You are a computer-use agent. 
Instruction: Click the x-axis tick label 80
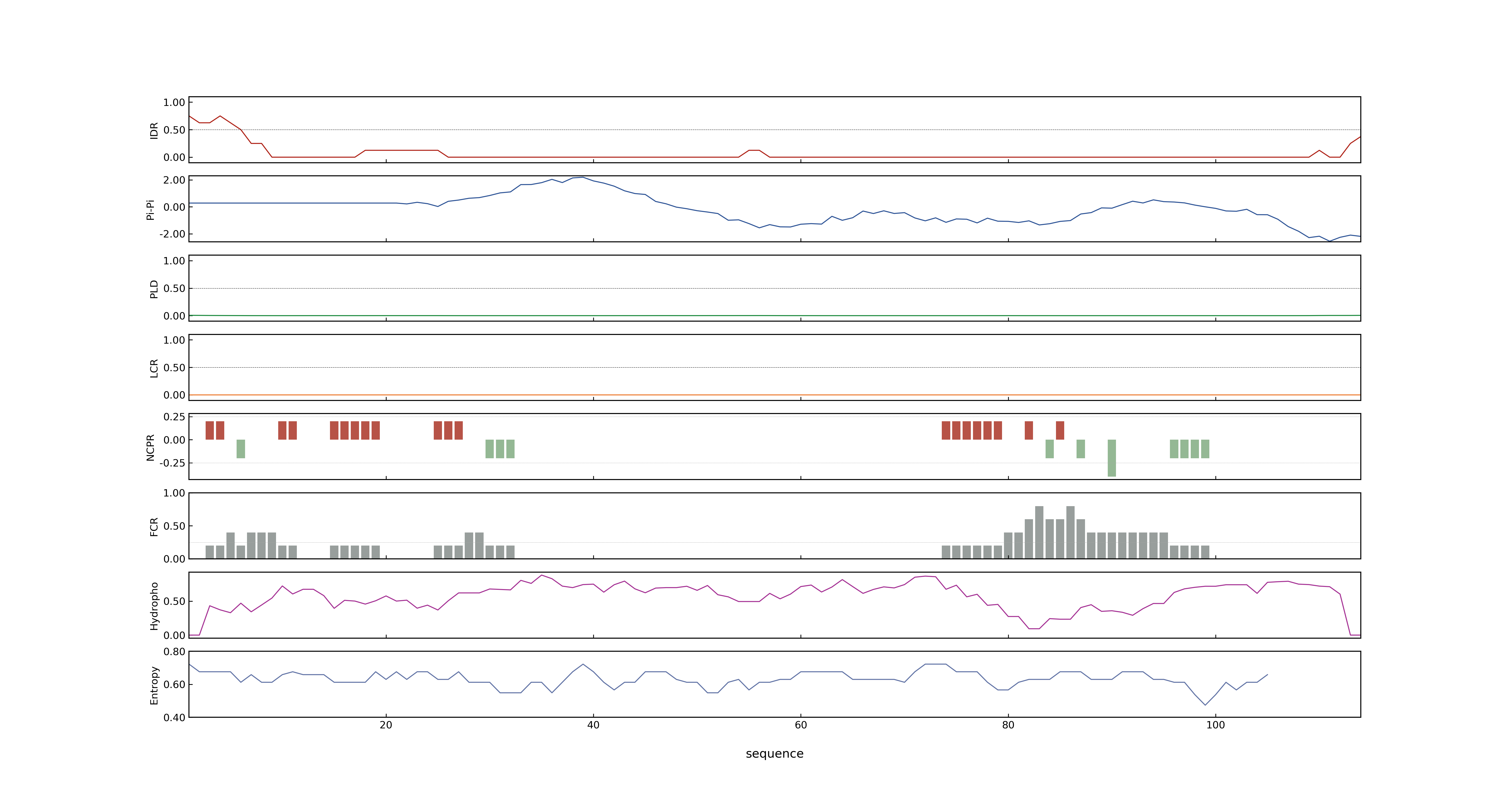(x=1008, y=725)
